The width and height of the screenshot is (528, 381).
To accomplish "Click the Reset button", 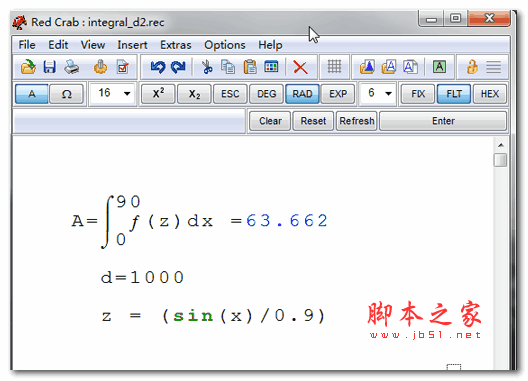I will 313,121.
